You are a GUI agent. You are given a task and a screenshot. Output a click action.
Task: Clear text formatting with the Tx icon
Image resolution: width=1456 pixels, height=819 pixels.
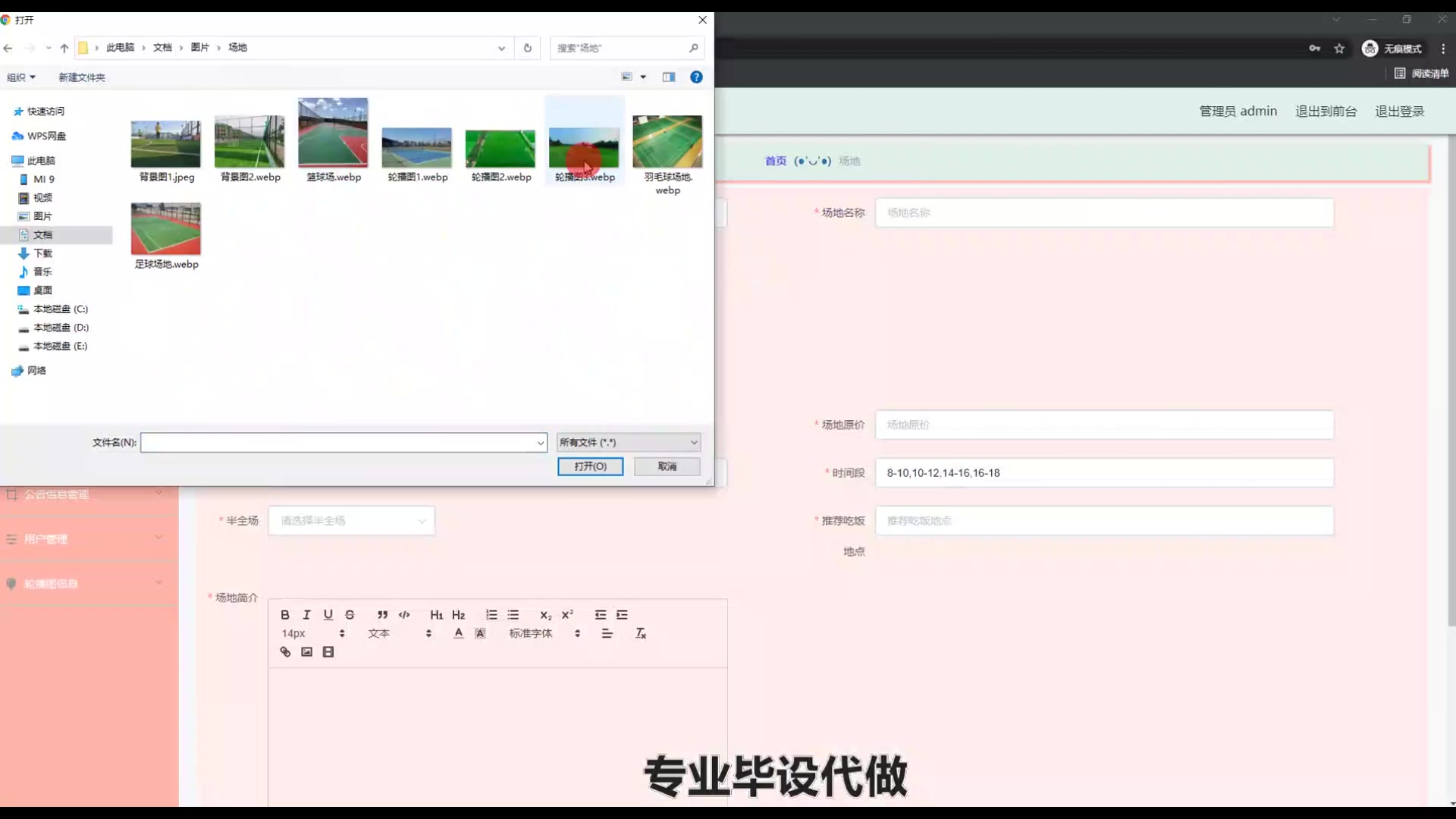[x=641, y=633]
